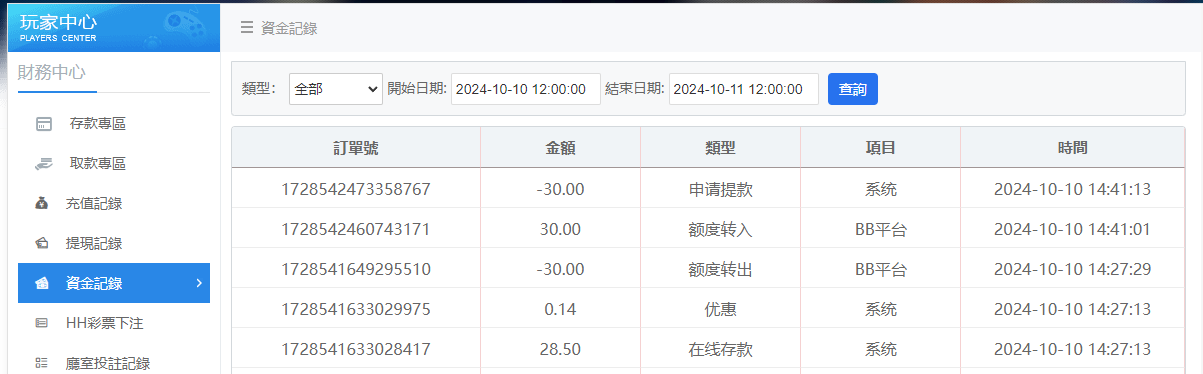Open HH彩票下注 sidebar entry
Viewport: 1203px width, 374px height.
pos(114,324)
